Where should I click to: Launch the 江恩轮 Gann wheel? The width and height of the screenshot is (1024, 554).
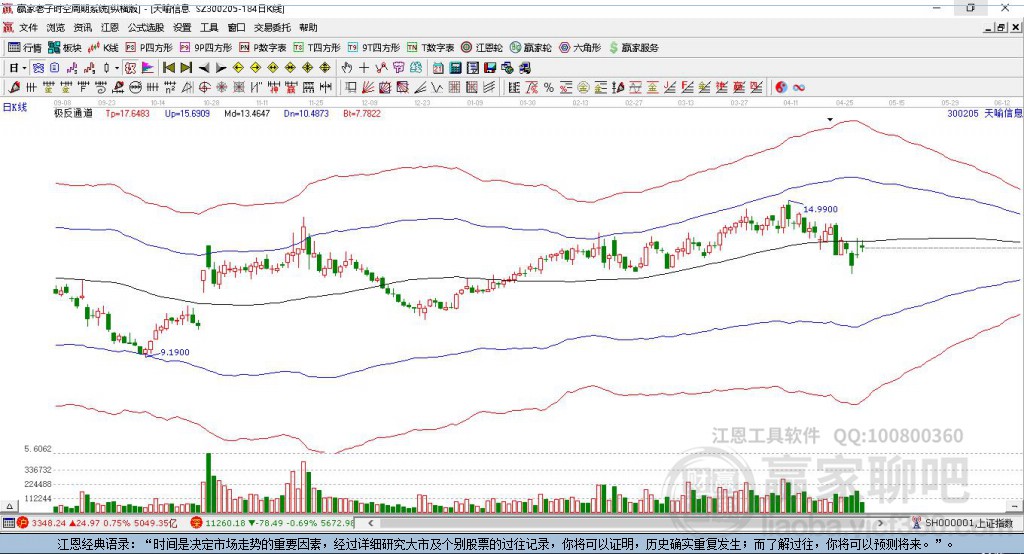click(x=482, y=48)
